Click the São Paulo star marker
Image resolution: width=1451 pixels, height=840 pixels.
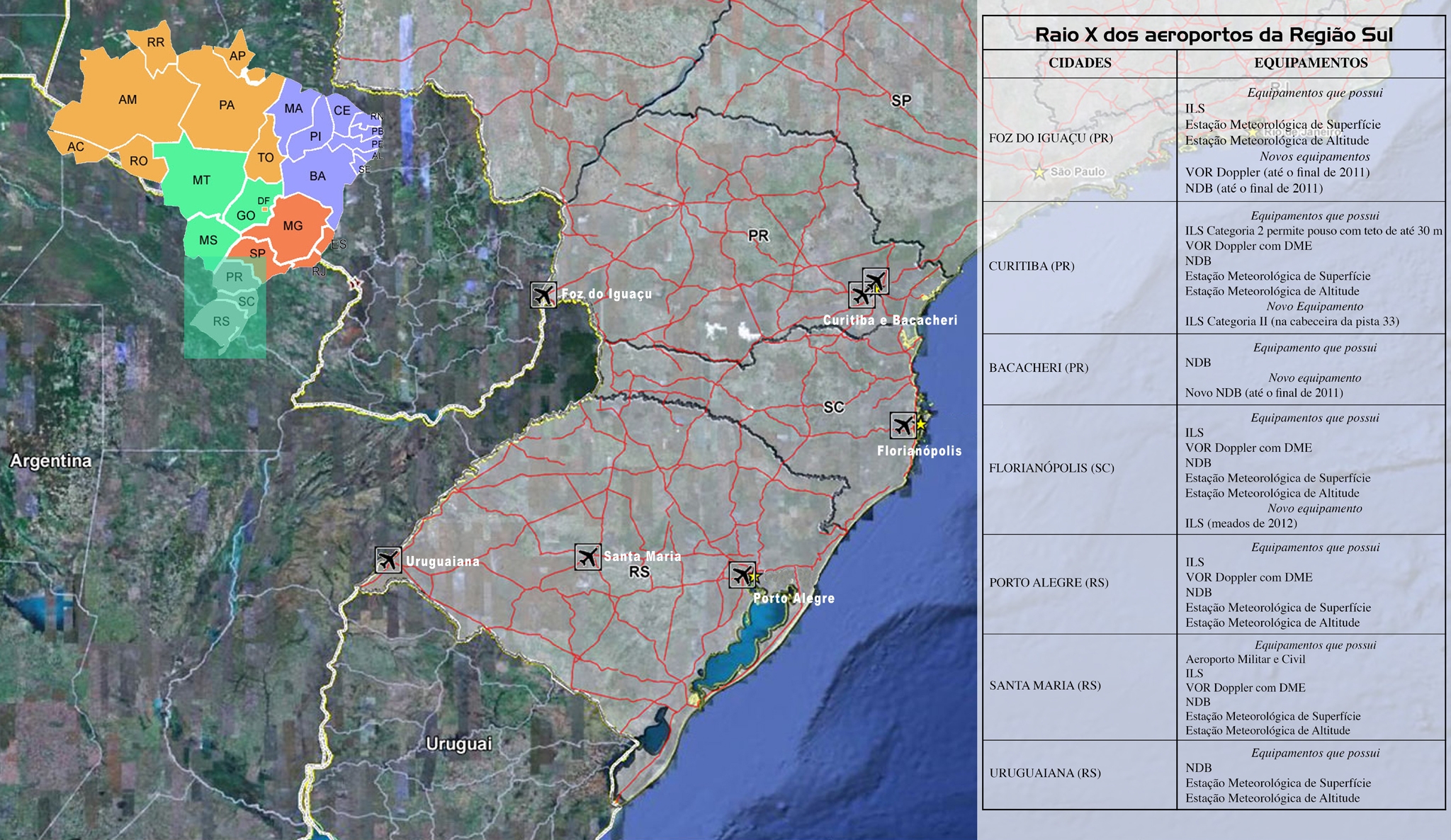pos(1039,172)
